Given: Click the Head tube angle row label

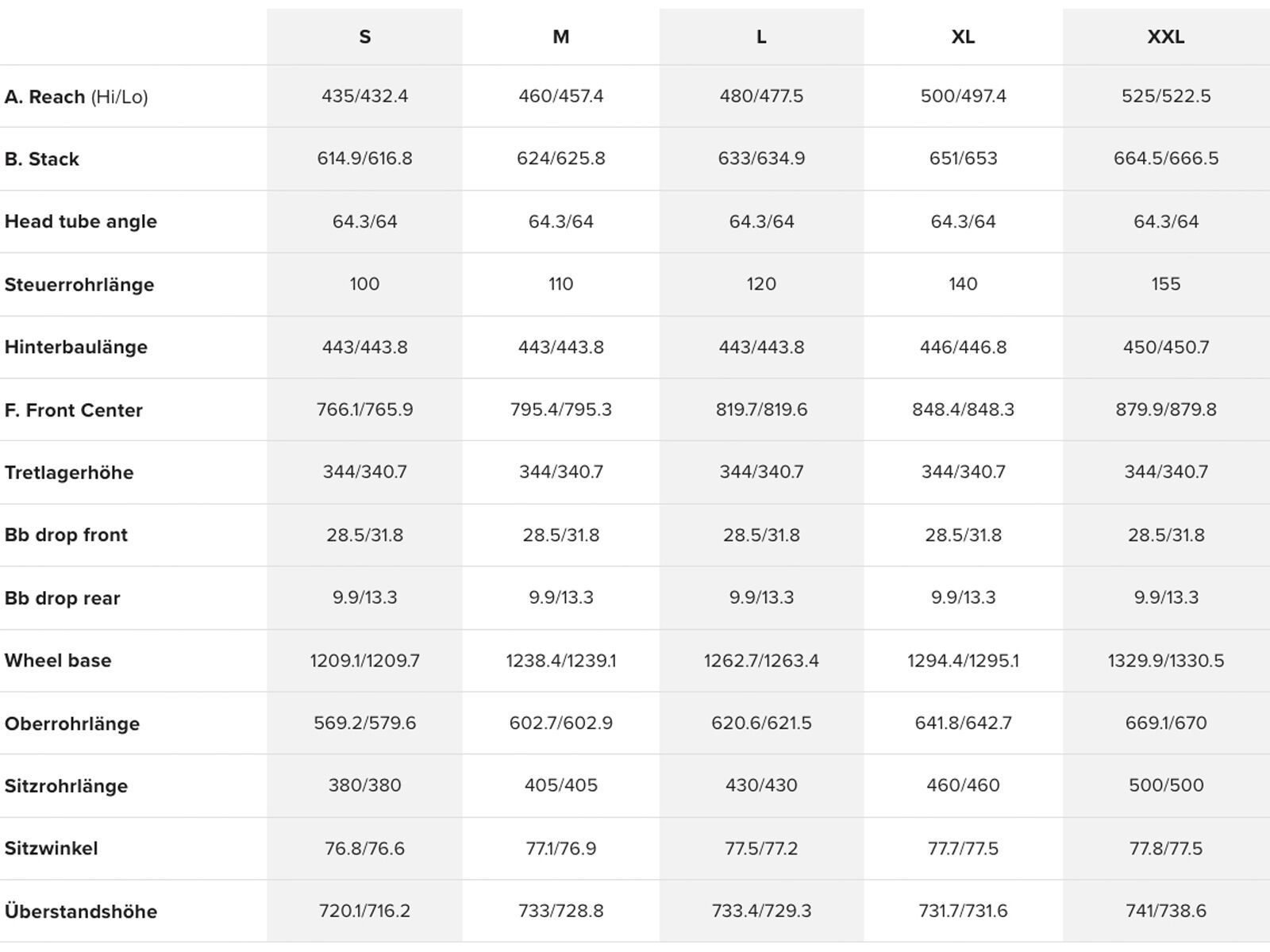Looking at the screenshot, I should tap(81, 221).
